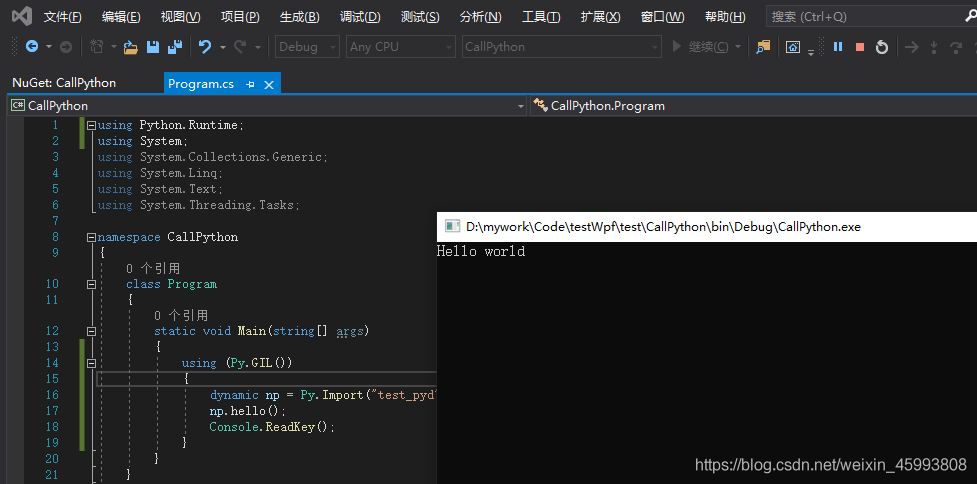Switch to the NuGet: CallPython tab
Image resolution: width=977 pixels, height=484 pixels.
point(64,83)
